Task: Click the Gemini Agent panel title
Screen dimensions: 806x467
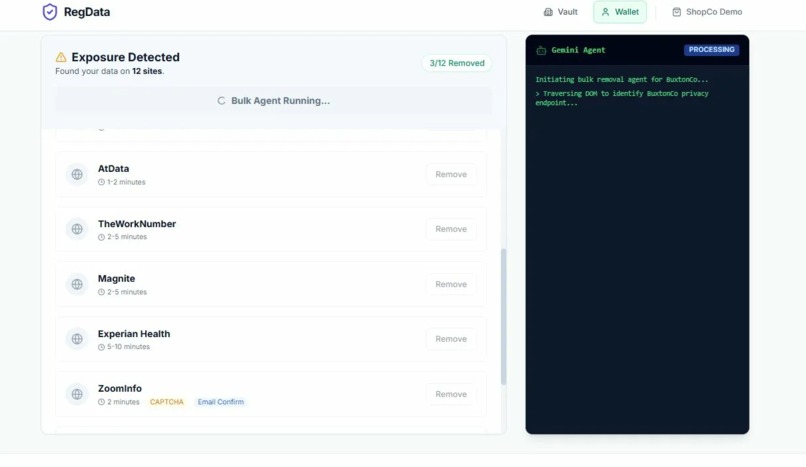Action: [578, 50]
